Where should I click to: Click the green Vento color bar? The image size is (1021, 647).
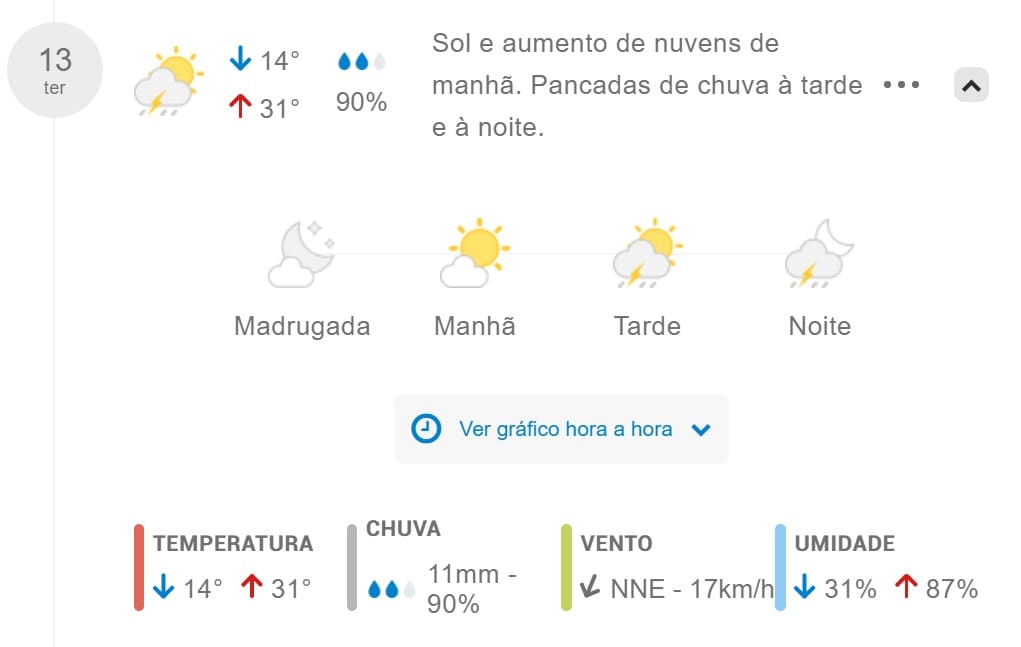(566, 568)
